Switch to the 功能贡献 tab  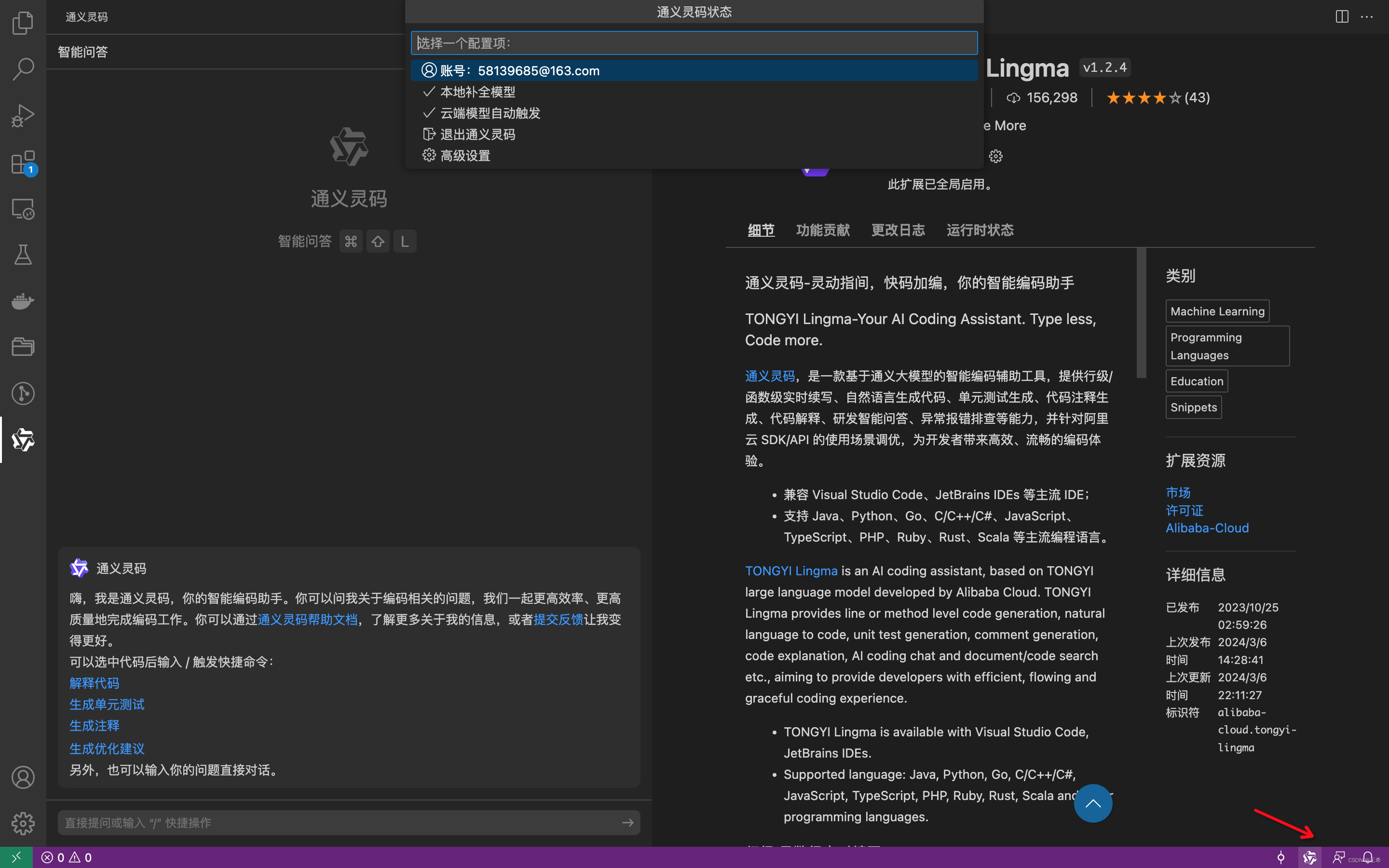pyautogui.click(x=822, y=230)
